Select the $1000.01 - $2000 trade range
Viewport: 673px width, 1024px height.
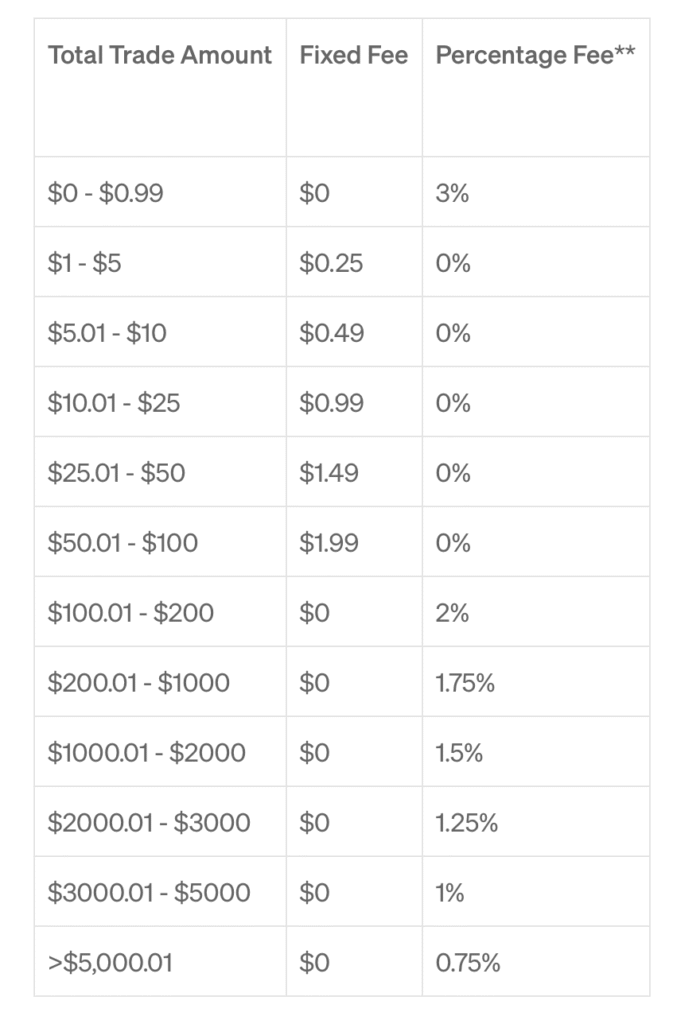pyautogui.click(x=147, y=752)
